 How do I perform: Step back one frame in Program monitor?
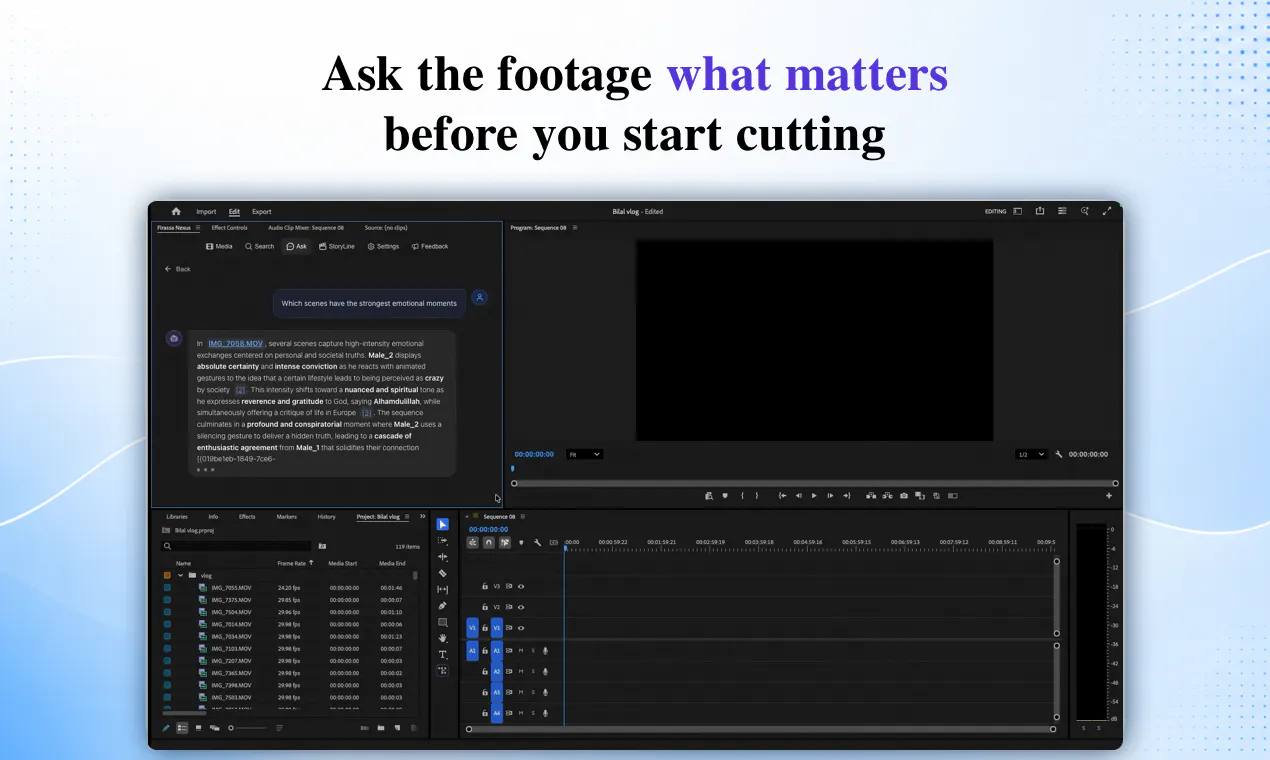[x=798, y=495]
